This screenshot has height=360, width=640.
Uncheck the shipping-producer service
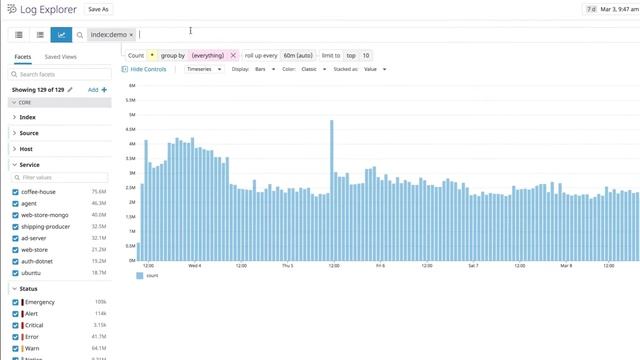pyautogui.click(x=16, y=227)
